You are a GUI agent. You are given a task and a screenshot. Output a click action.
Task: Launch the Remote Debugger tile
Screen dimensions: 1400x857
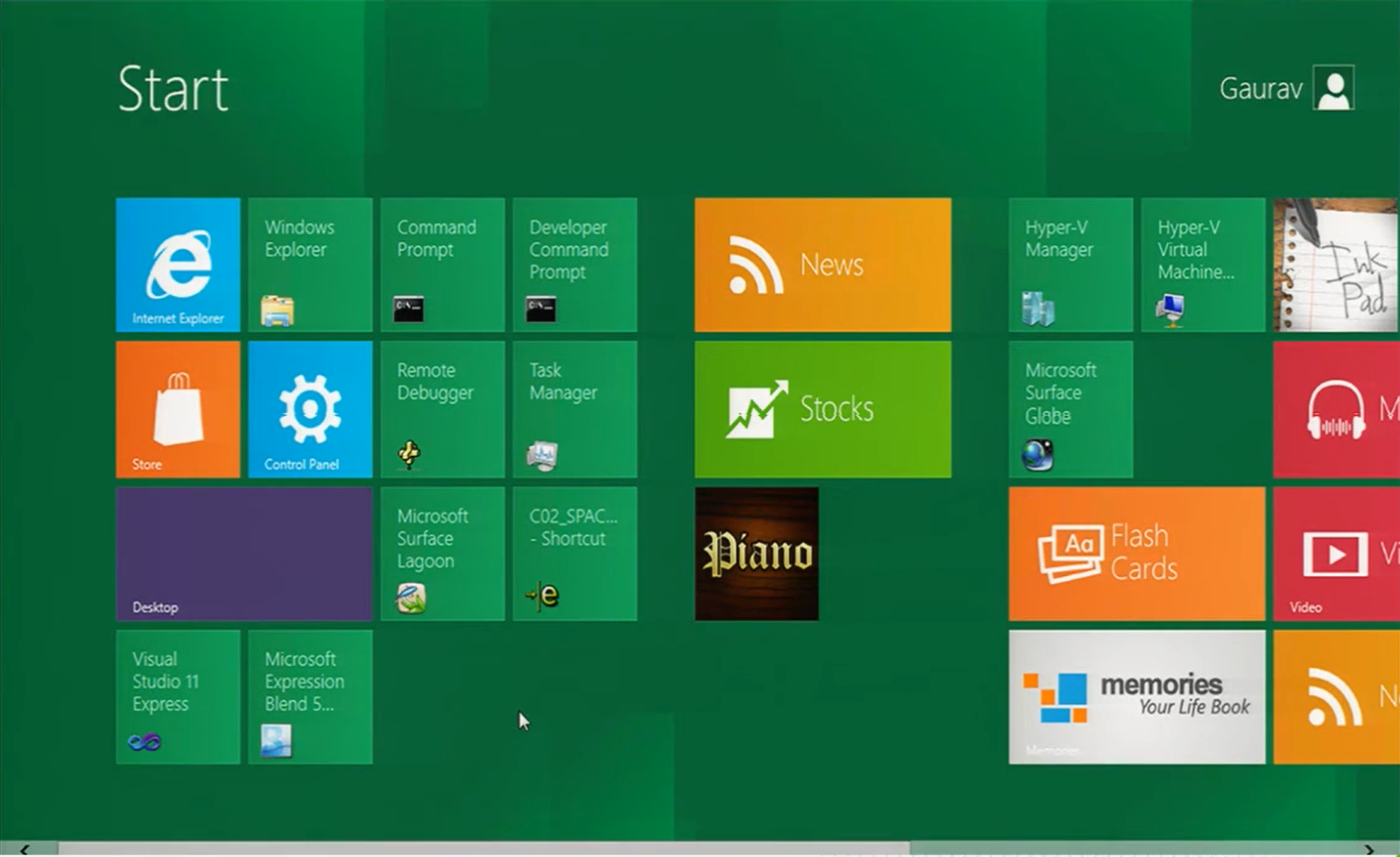[x=443, y=409]
